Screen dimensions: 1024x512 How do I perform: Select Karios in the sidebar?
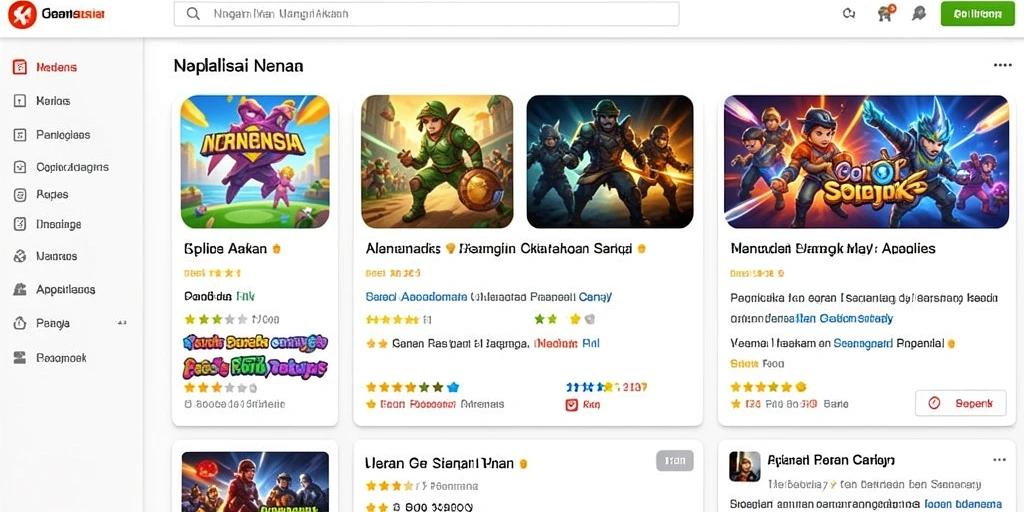[x=53, y=101]
